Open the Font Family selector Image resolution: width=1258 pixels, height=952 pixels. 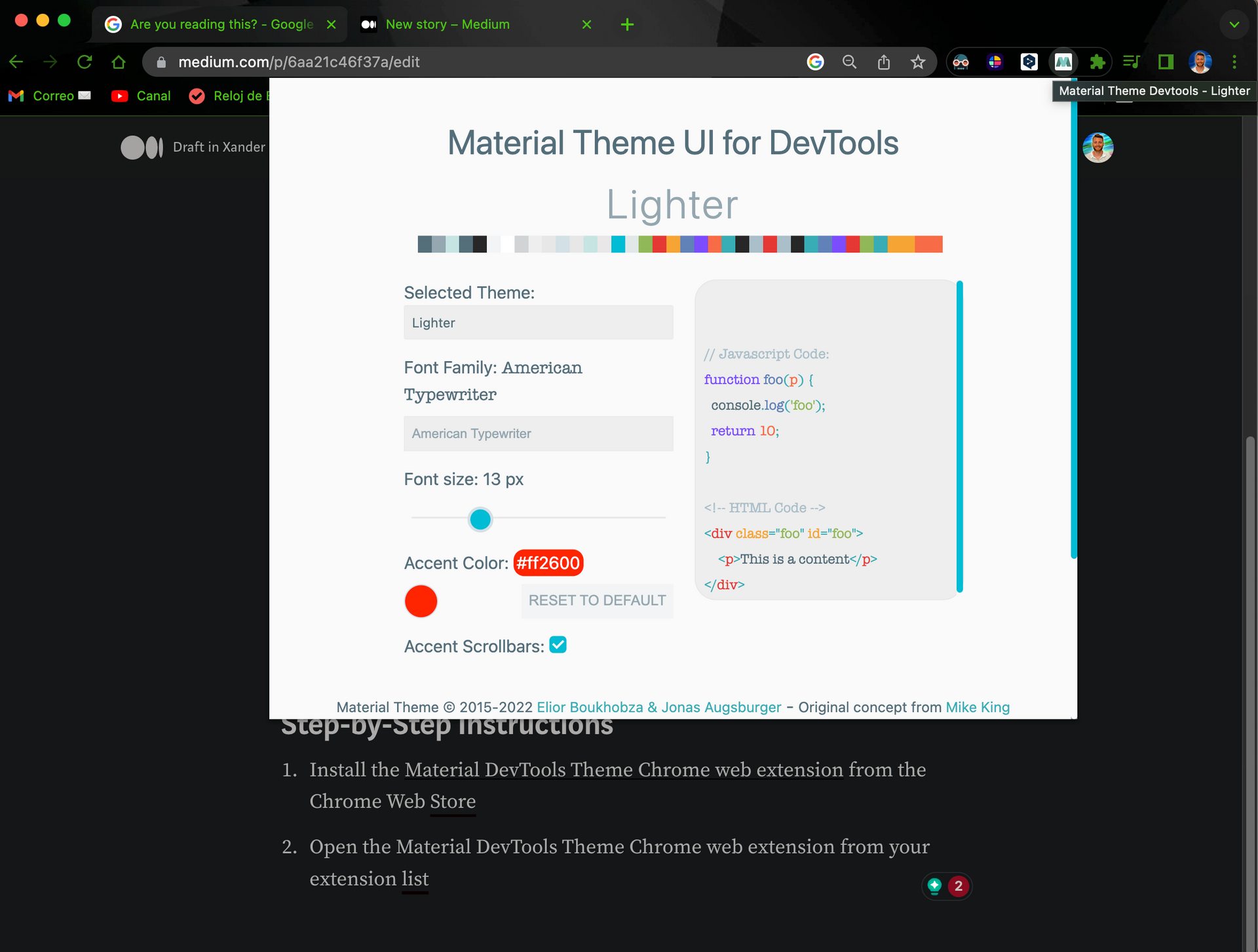(538, 433)
